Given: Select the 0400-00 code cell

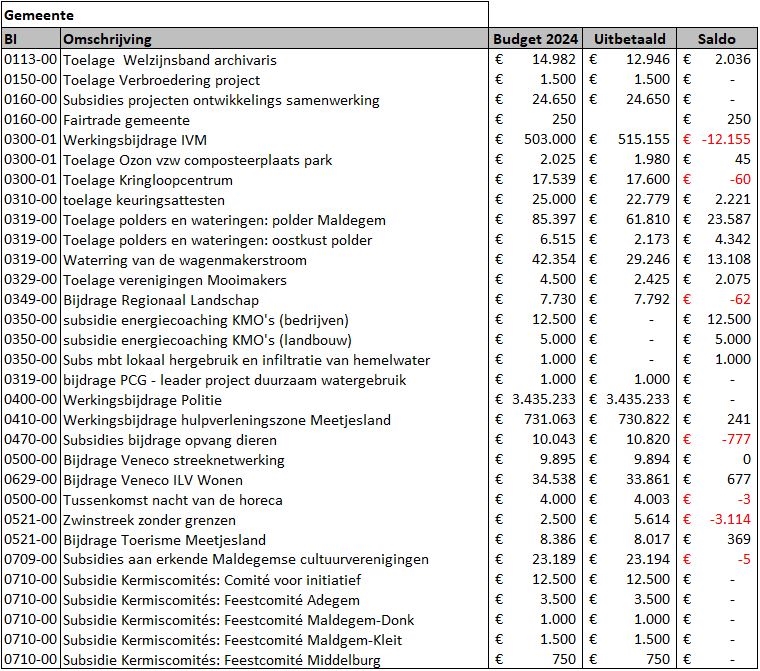Looking at the screenshot, I should (x=32, y=400).
